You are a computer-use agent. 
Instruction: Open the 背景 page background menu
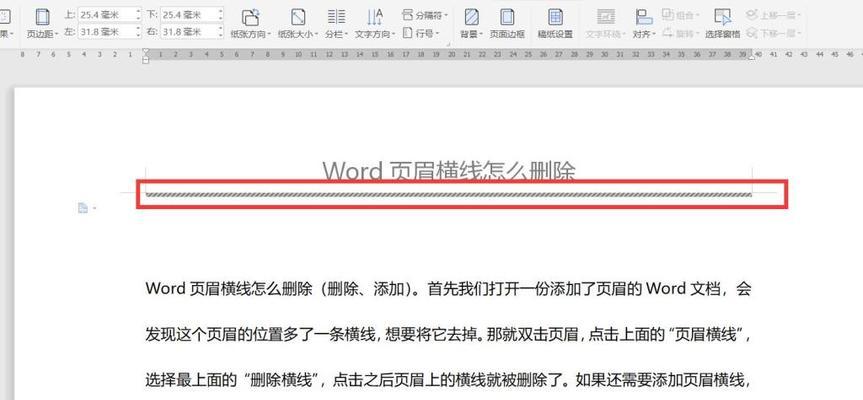pyautogui.click(x=472, y=23)
